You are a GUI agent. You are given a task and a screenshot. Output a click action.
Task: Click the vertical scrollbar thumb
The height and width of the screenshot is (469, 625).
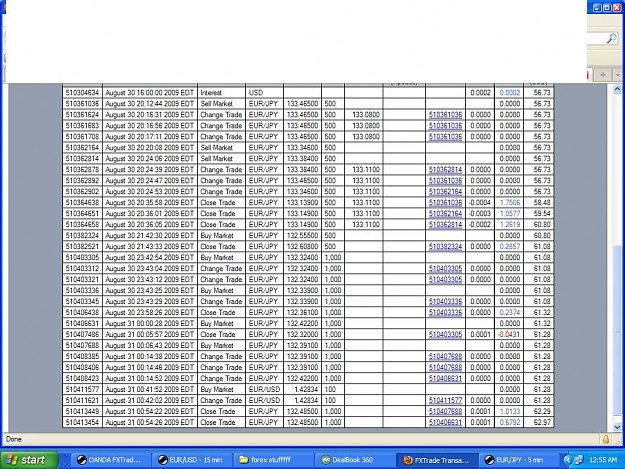coord(617,331)
